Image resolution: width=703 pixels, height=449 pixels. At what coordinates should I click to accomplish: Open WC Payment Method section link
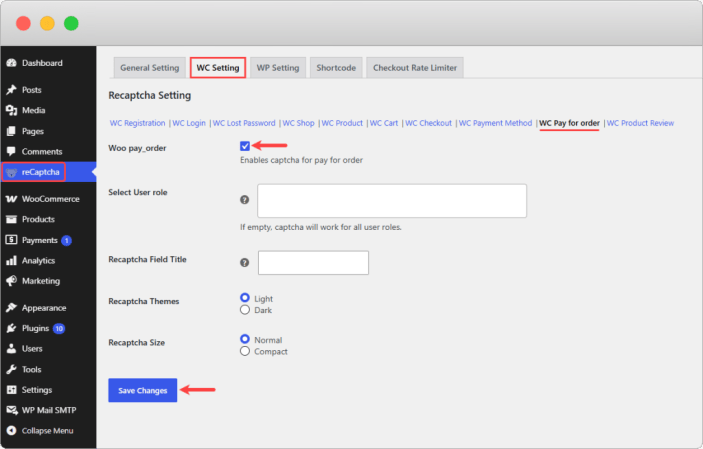[x=495, y=123]
